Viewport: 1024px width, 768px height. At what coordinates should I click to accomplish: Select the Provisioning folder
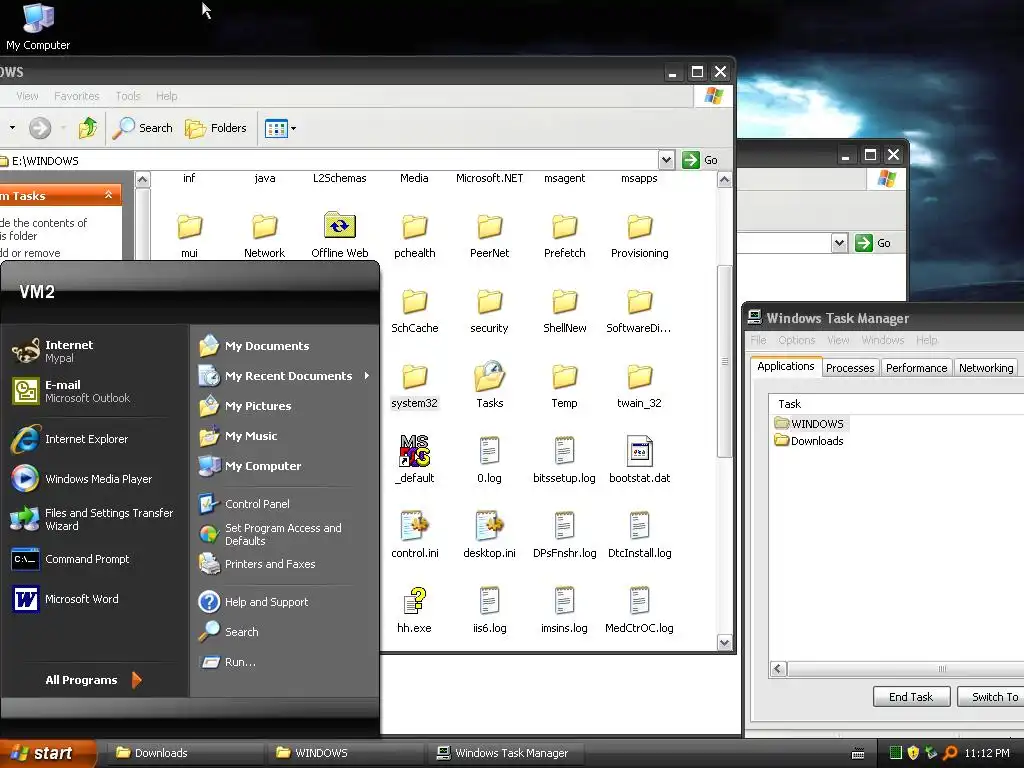639,235
